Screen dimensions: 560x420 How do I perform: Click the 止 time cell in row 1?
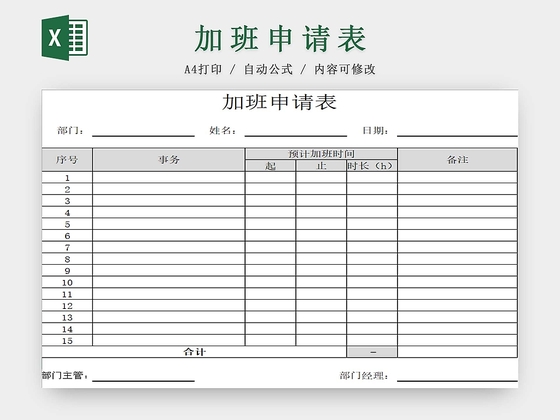(x=321, y=178)
